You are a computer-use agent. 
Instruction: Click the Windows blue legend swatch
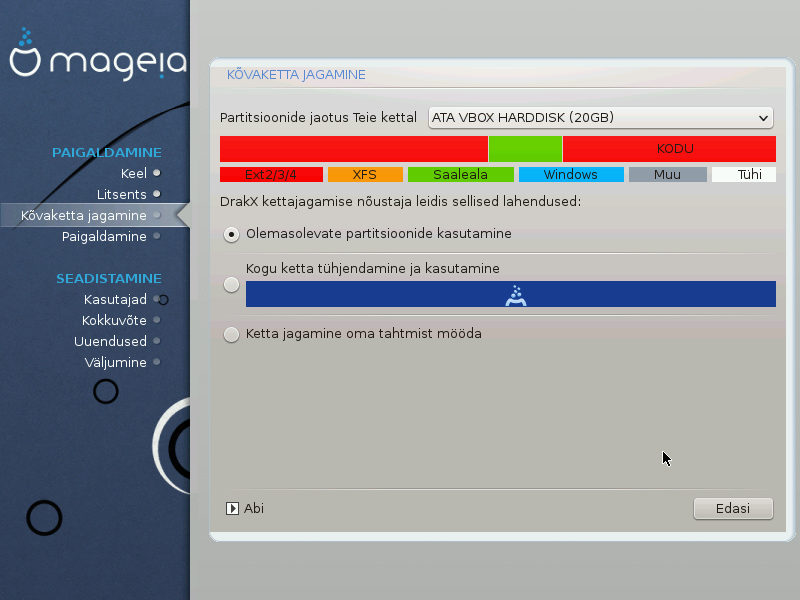pos(571,174)
